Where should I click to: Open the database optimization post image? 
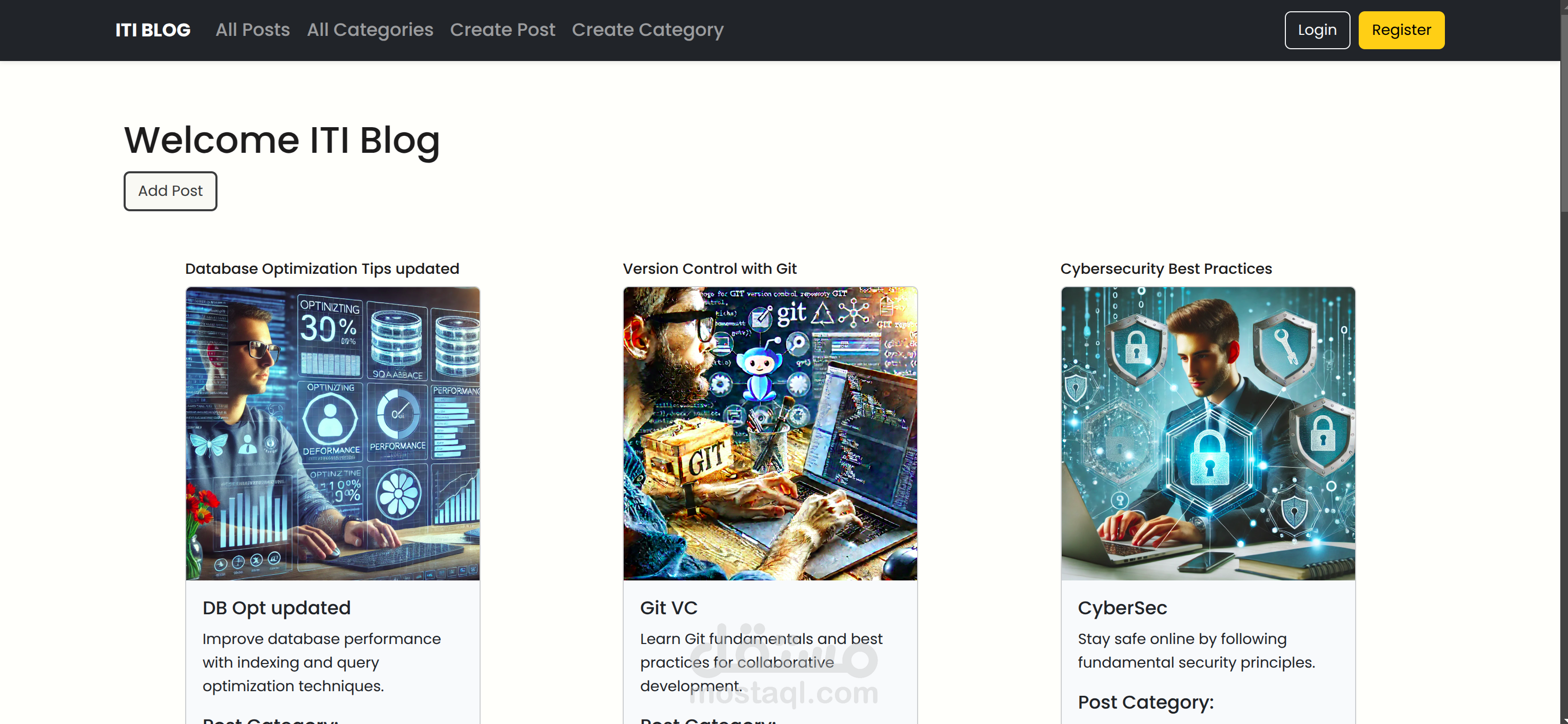[x=332, y=433]
